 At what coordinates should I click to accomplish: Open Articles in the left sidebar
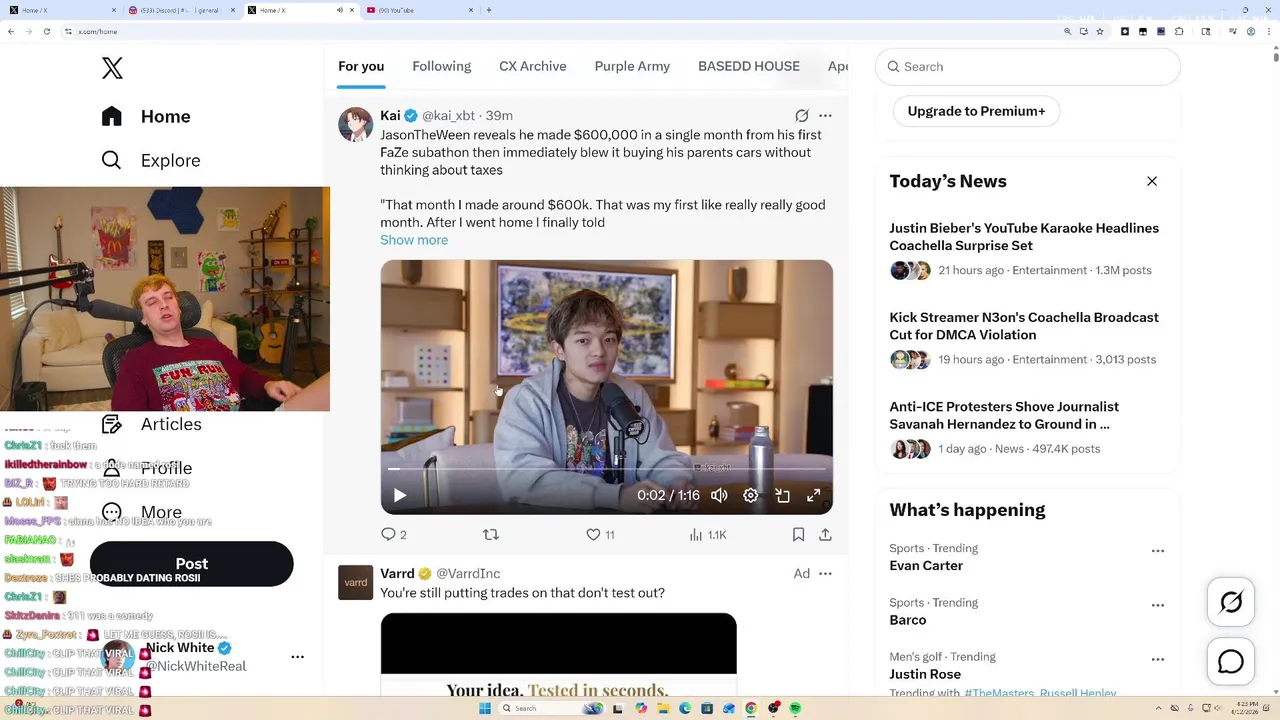pyautogui.click(x=152, y=424)
